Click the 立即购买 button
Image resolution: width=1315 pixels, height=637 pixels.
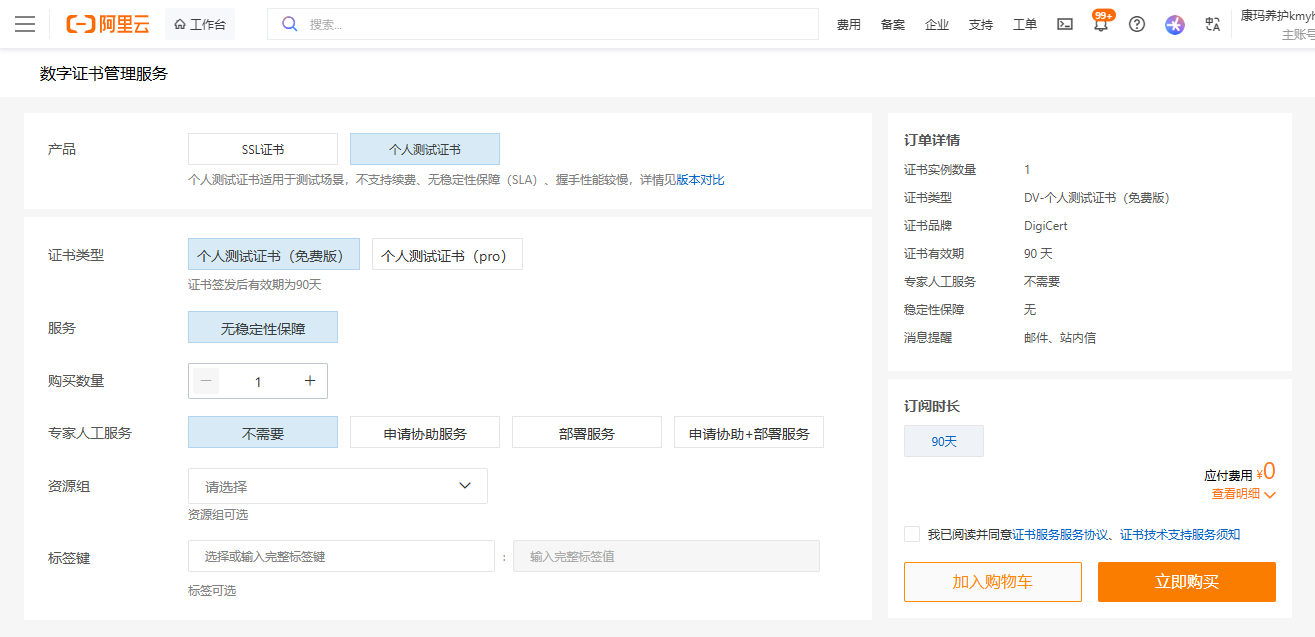pyautogui.click(x=1186, y=582)
